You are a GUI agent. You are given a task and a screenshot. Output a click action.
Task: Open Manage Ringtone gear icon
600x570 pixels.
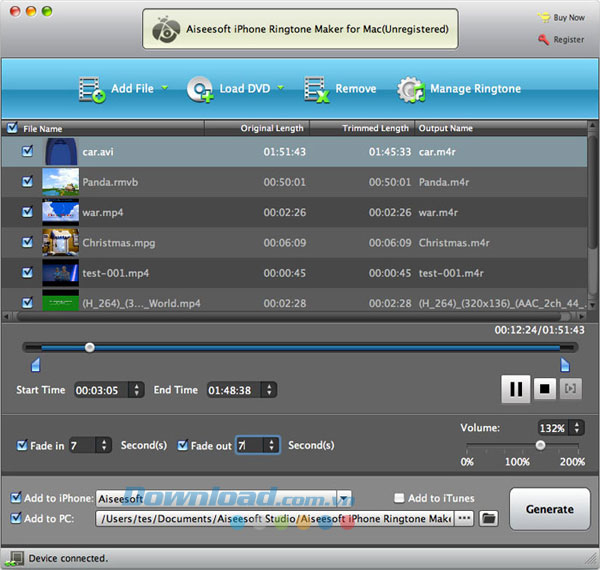click(411, 89)
